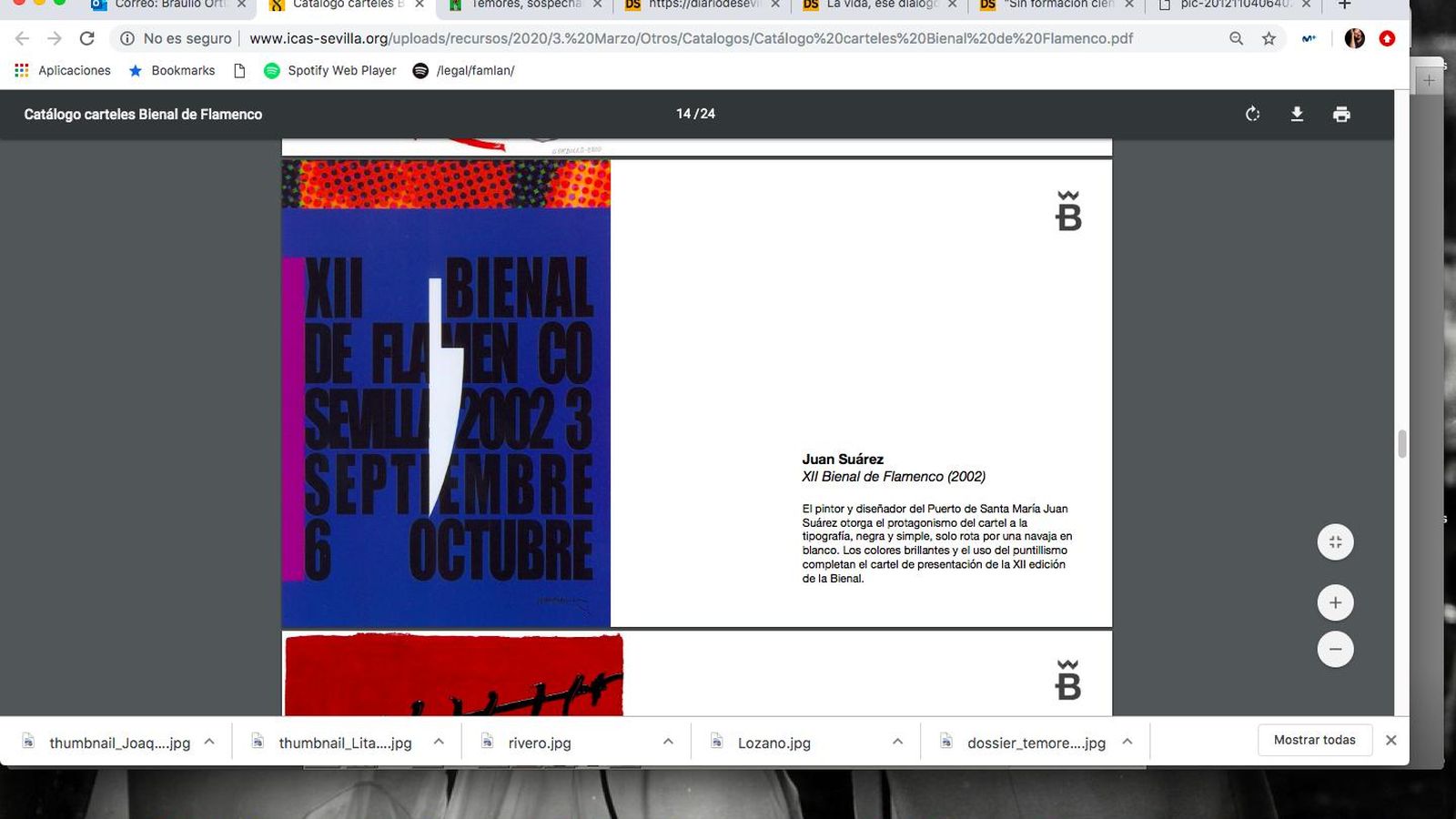
Task: Bookmark this page with the star
Action: pyautogui.click(x=1267, y=38)
